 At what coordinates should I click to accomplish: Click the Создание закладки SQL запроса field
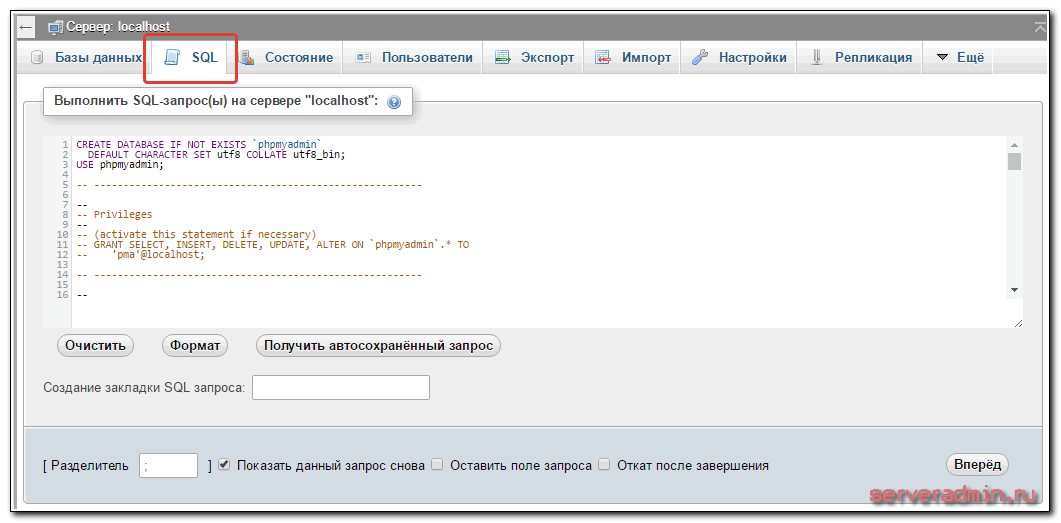[x=341, y=388]
